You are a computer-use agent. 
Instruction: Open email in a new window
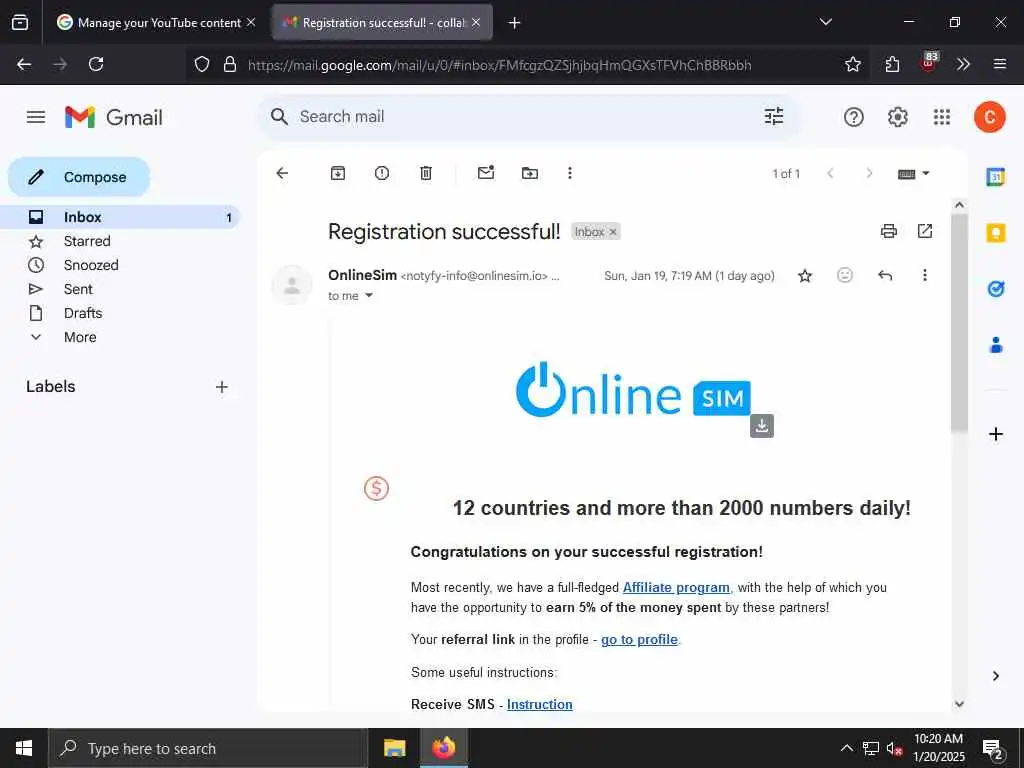tap(925, 231)
